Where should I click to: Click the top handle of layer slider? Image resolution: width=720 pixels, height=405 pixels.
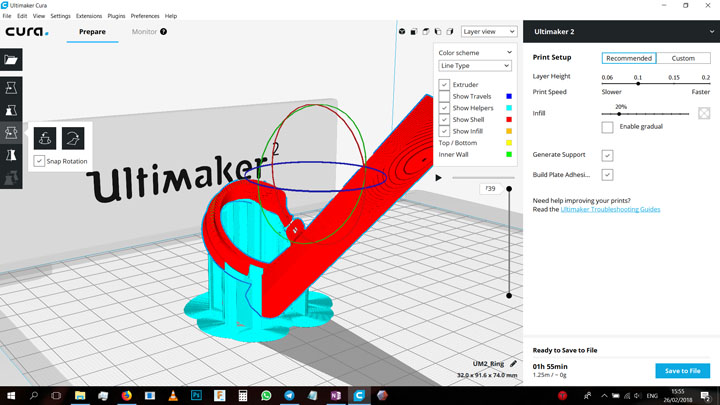(x=509, y=189)
